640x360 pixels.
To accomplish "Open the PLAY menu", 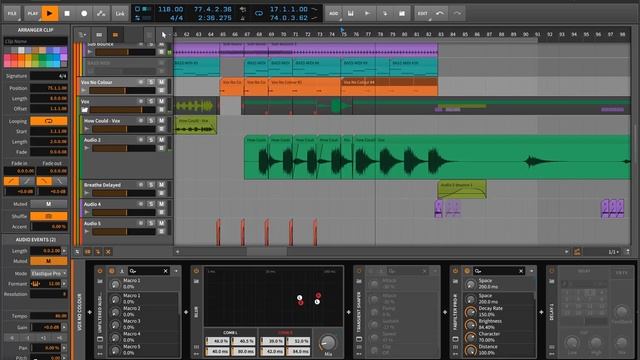I will click(x=32, y=13).
